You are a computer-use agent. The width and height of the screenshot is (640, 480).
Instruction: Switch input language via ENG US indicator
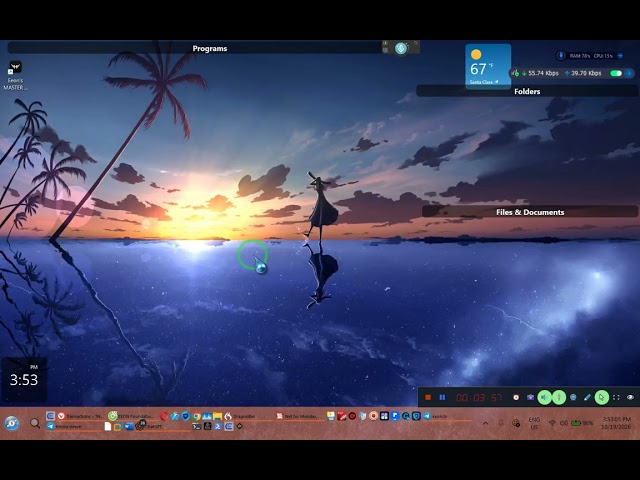tap(534, 423)
